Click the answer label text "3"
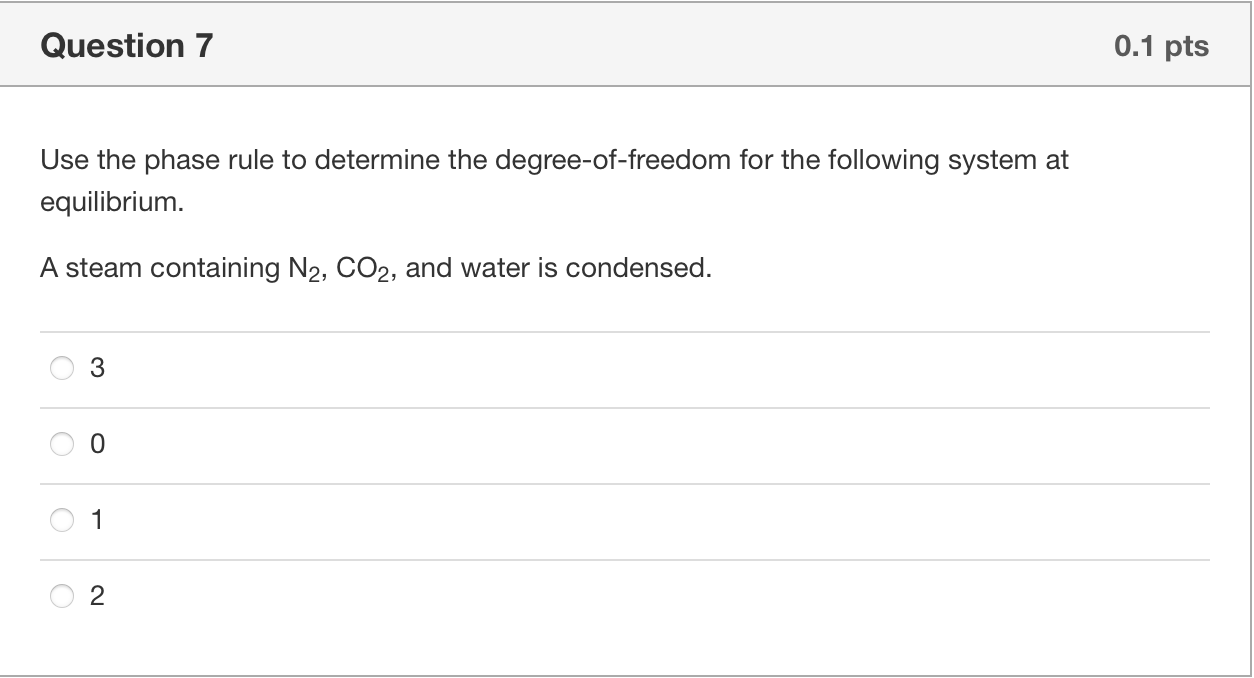 coord(97,369)
